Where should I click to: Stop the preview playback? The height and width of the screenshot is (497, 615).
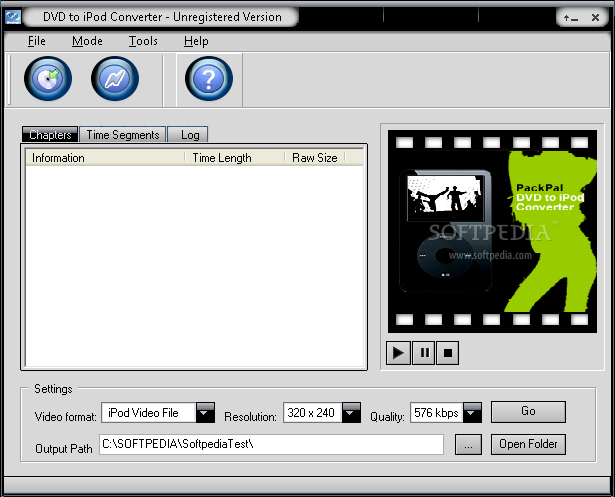tap(448, 353)
